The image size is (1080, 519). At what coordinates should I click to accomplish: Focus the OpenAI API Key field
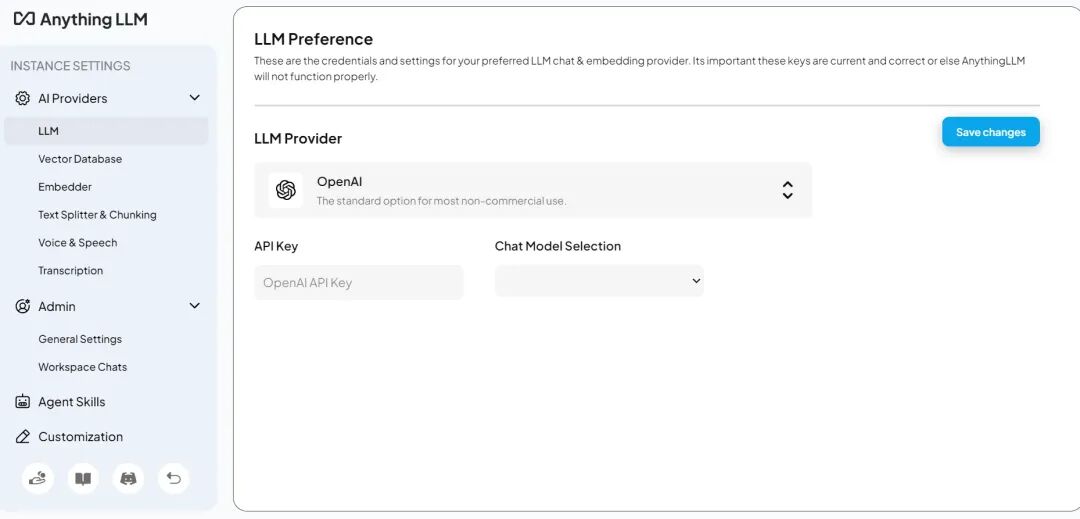click(359, 282)
